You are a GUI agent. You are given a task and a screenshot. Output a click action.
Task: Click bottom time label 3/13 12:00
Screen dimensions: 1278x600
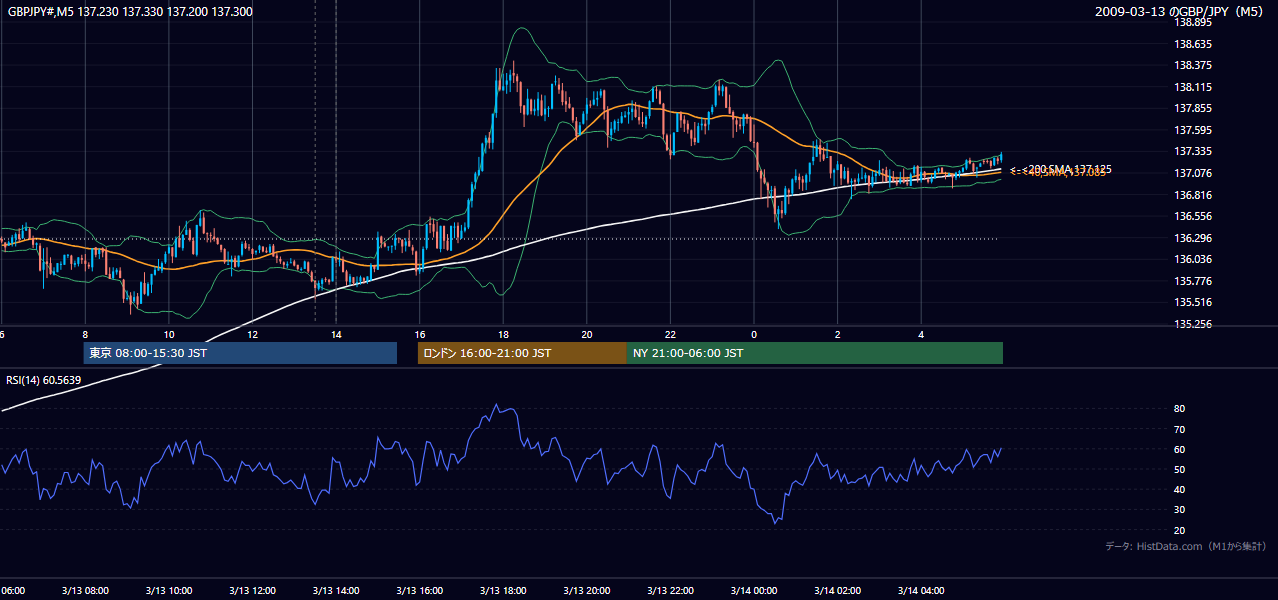click(x=252, y=591)
